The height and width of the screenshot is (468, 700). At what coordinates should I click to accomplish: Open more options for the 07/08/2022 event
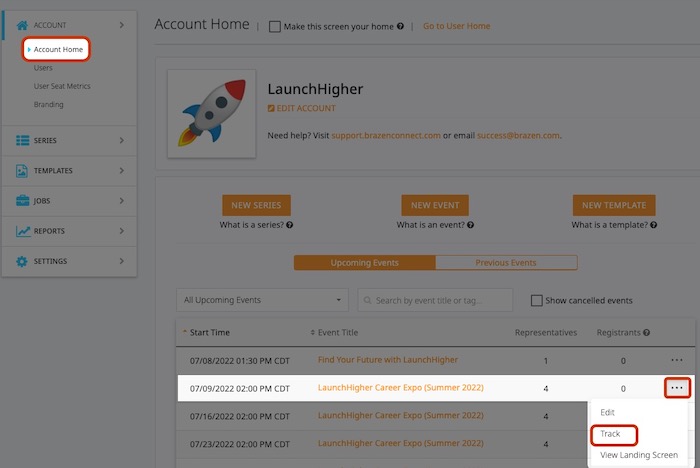[677, 360]
